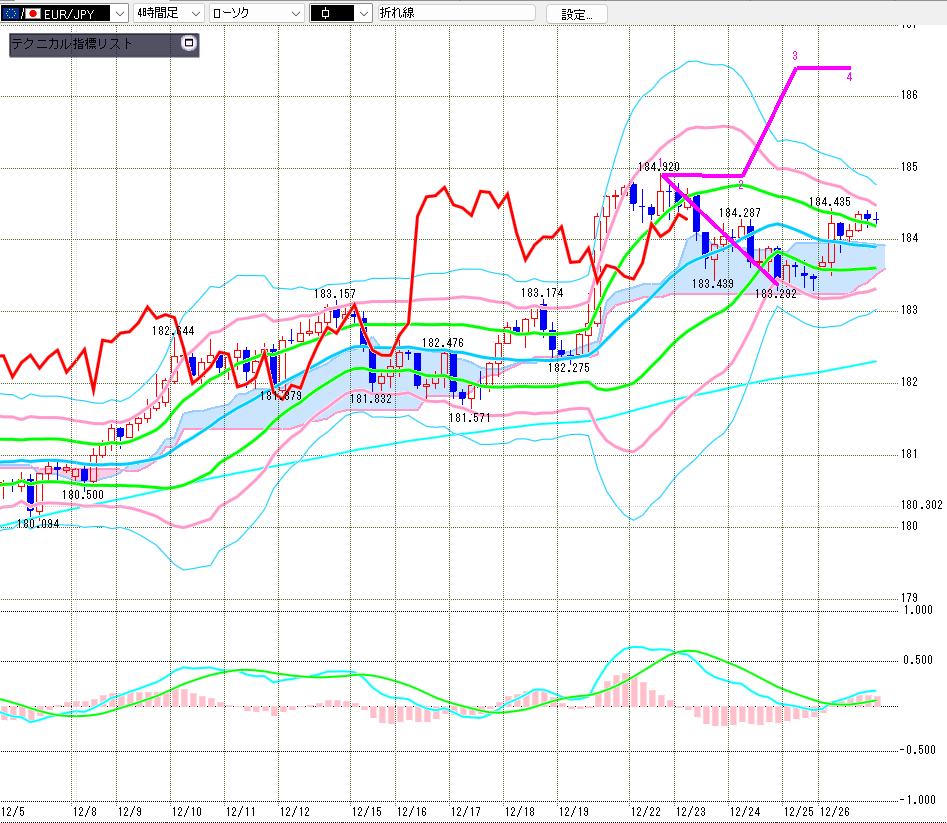The height and width of the screenshot is (823, 947).
Task: Click the EU flag icon
Action: pyautogui.click(x=10, y=14)
